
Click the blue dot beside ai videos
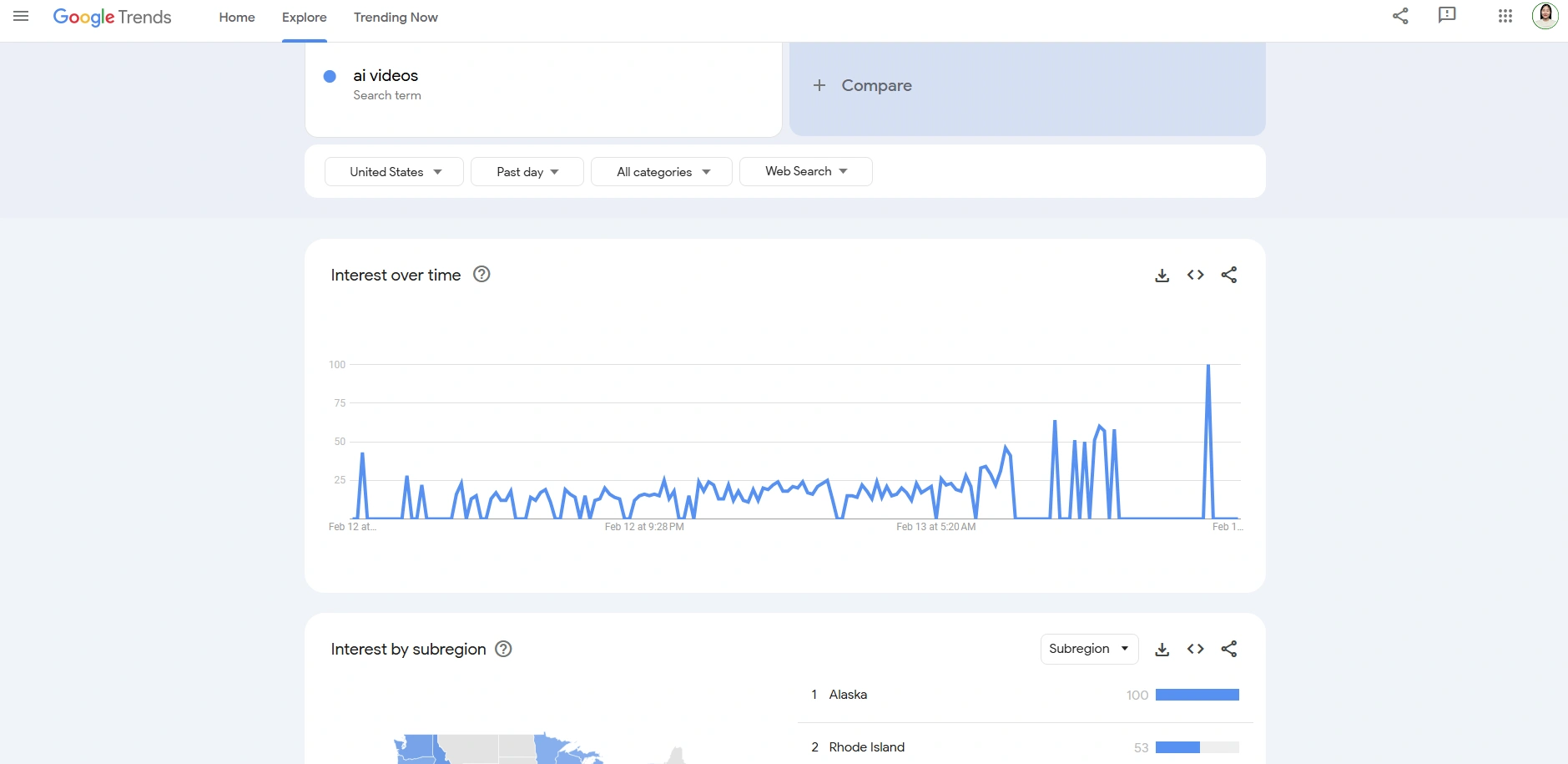(x=330, y=76)
